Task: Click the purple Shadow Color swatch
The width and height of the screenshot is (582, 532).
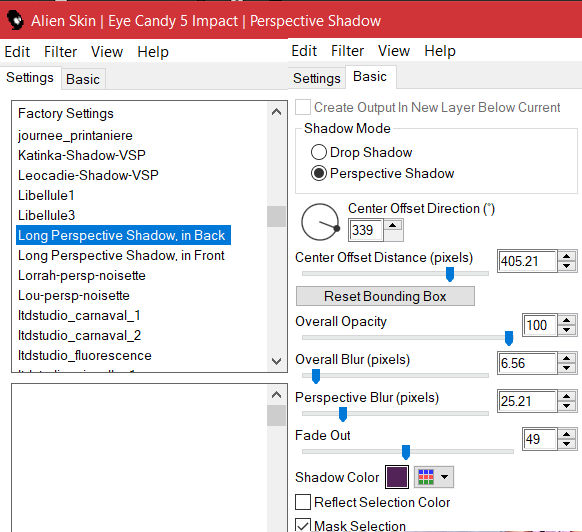Action: pyautogui.click(x=397, y=477)
